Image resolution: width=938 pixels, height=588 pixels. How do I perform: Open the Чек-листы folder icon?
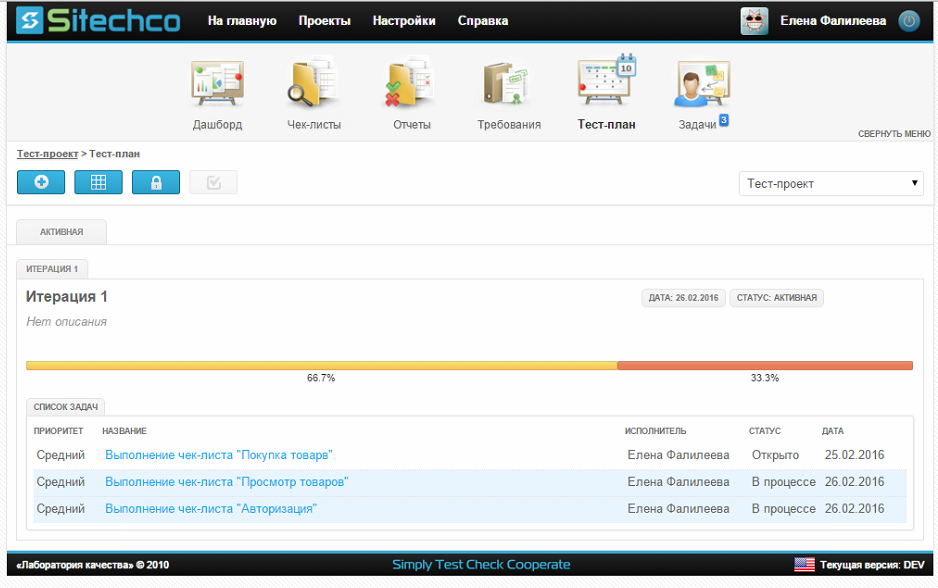313,83
